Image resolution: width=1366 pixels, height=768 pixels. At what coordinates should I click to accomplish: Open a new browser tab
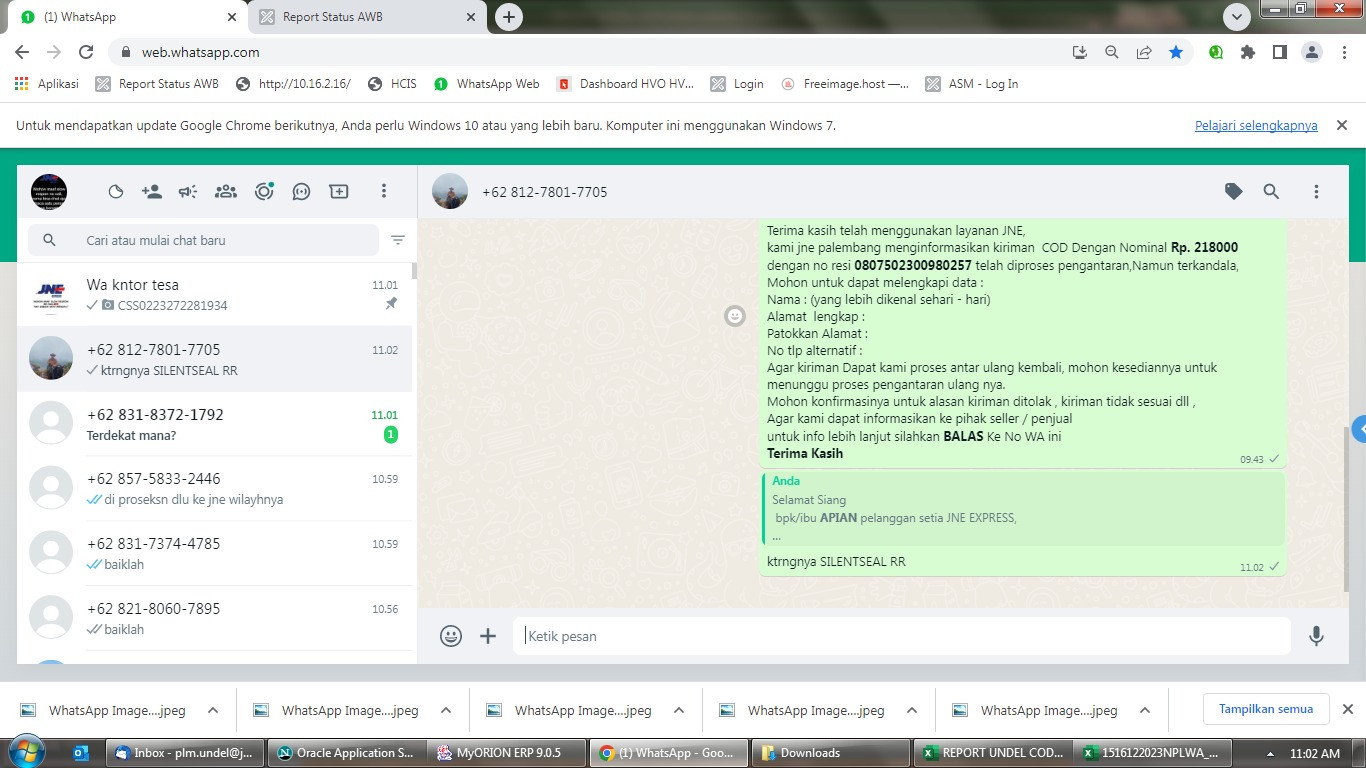(509, 17)
